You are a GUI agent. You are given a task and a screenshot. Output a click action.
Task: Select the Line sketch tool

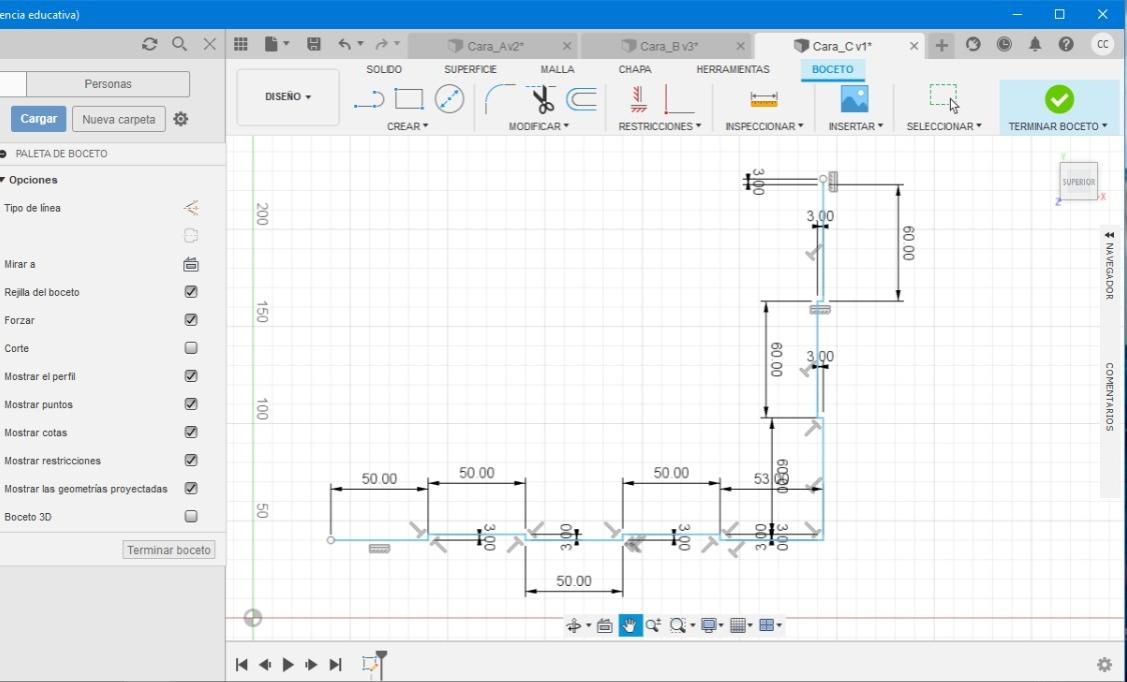coord(369,99)
